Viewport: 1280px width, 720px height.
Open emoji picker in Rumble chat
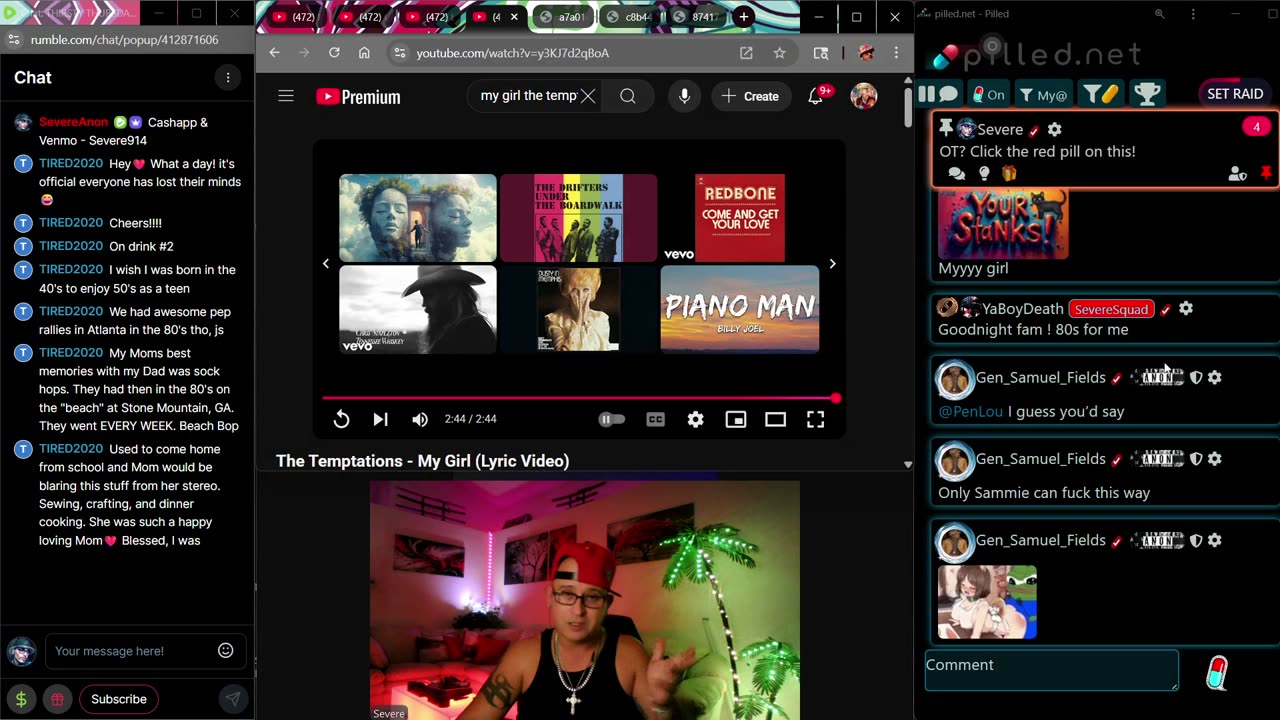pyautogui.click(x=226, y=651)
